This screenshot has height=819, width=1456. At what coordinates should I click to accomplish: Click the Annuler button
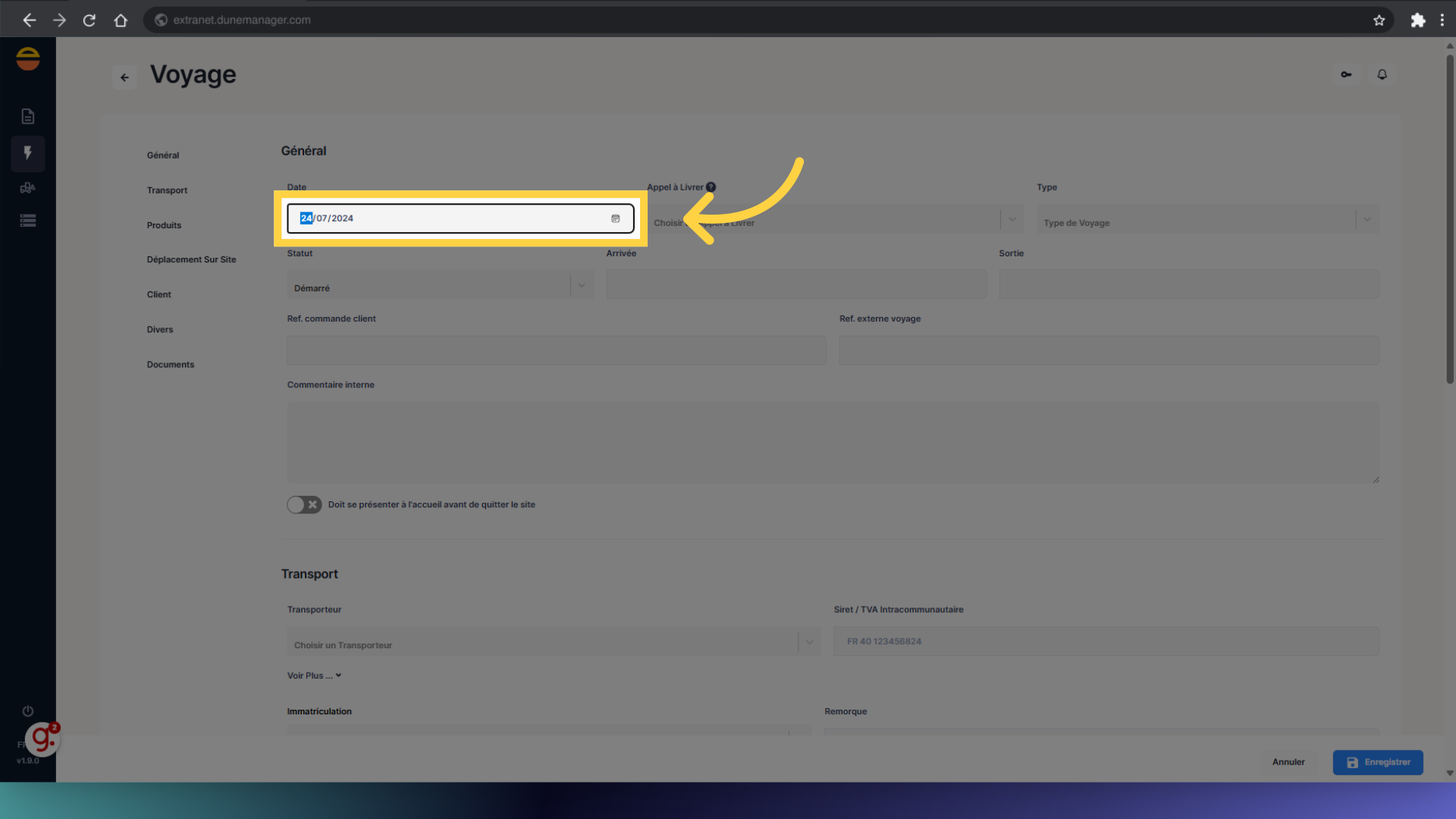pos(1288,762)
